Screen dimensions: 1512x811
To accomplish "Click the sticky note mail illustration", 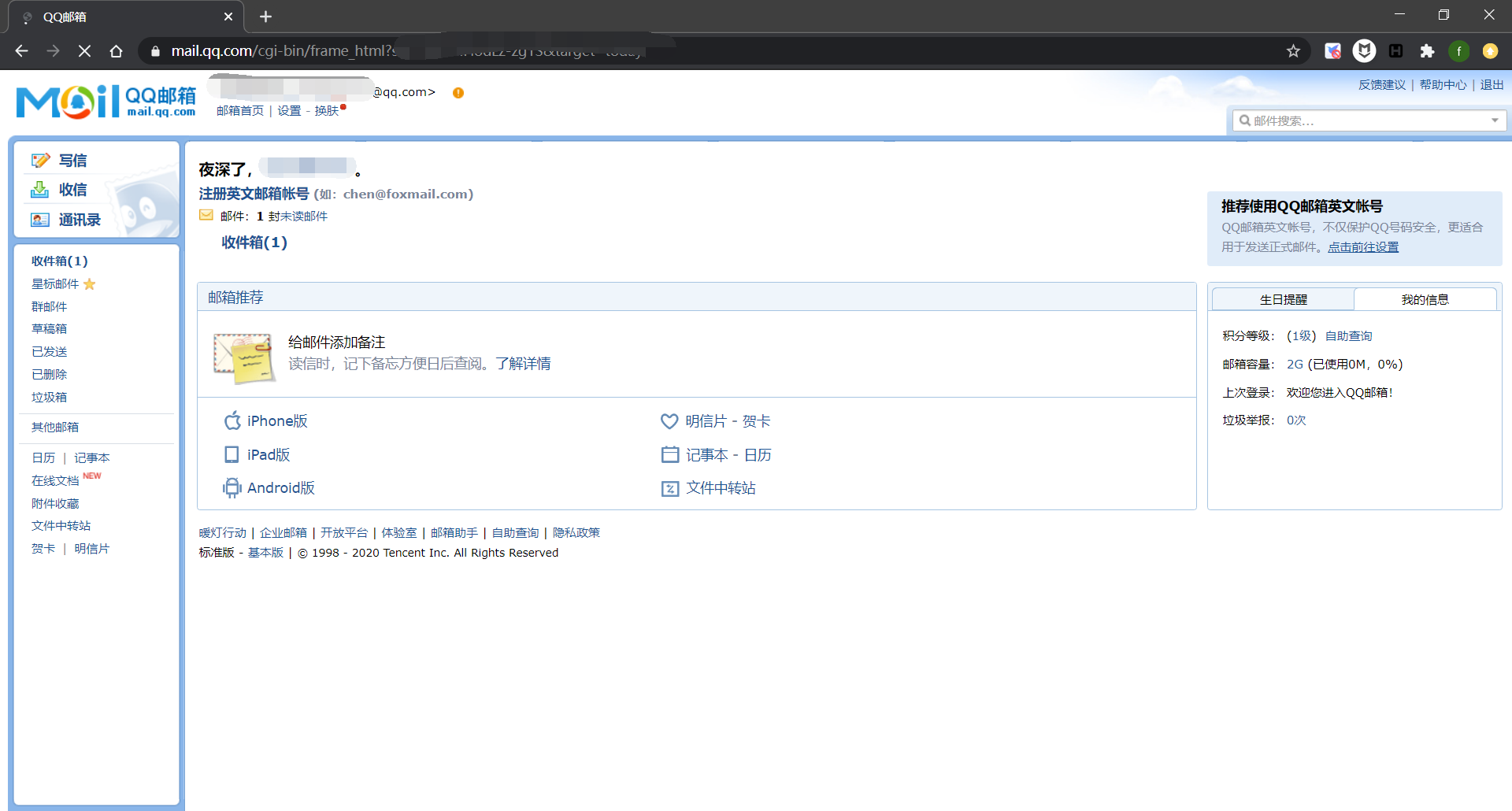I will click(244, 358).
